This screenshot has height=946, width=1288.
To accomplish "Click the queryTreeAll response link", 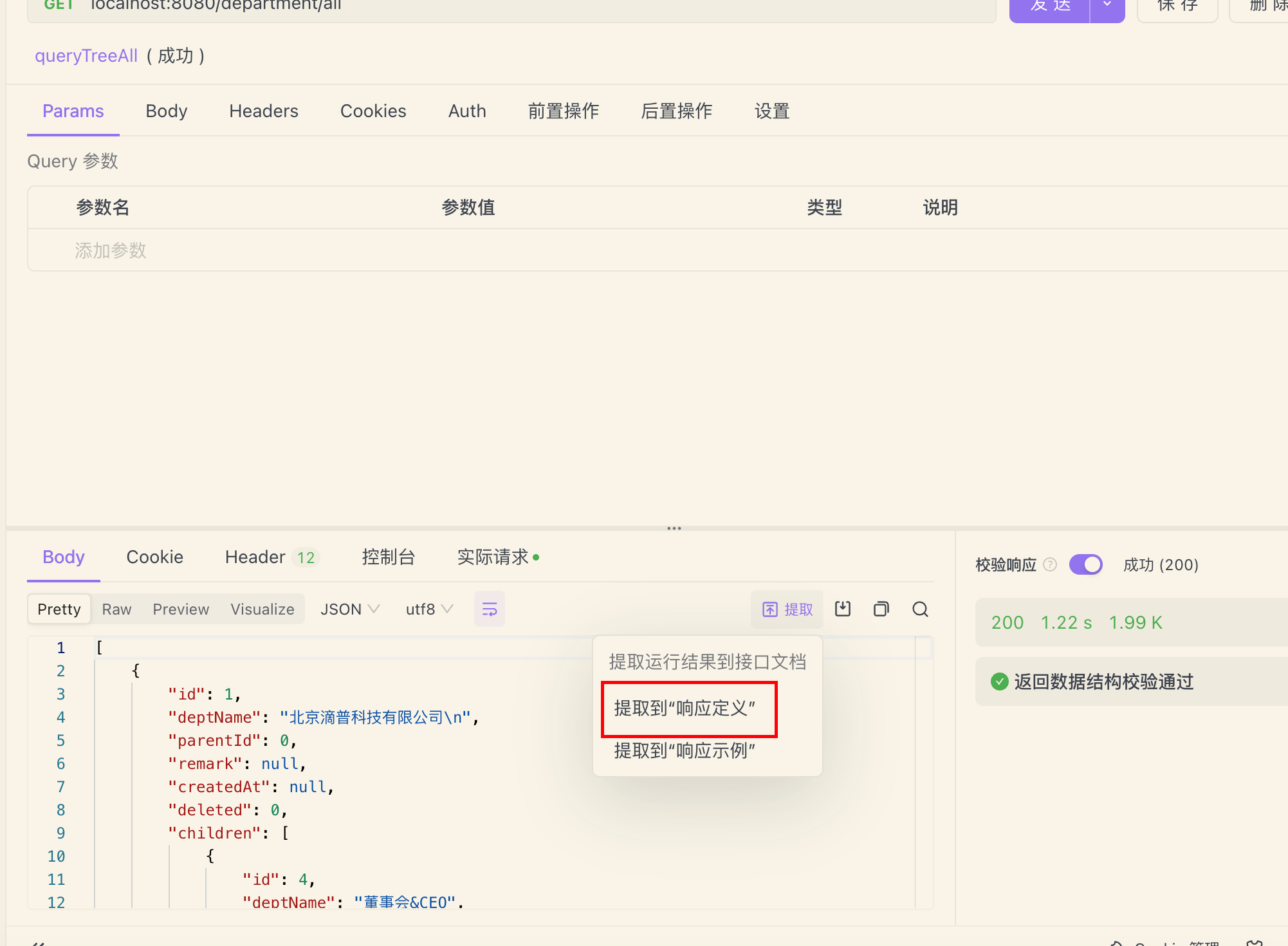I will click(x=86, y=56).
